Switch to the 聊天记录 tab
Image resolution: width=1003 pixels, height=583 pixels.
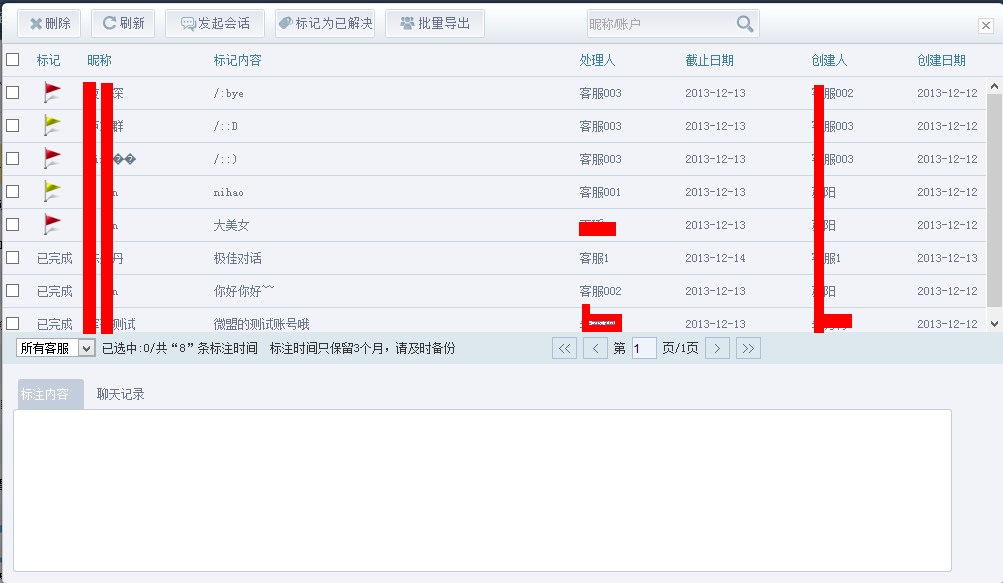point(121,394)
